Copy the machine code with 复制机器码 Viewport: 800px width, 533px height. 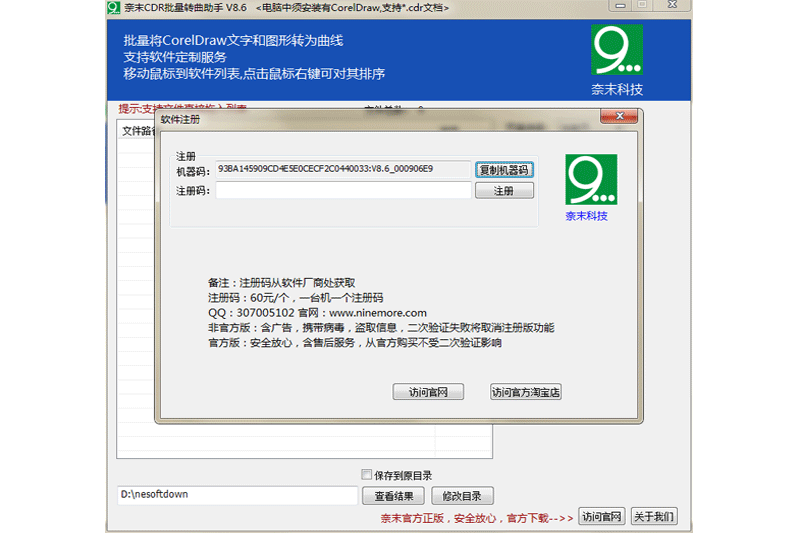pos(504,169)
